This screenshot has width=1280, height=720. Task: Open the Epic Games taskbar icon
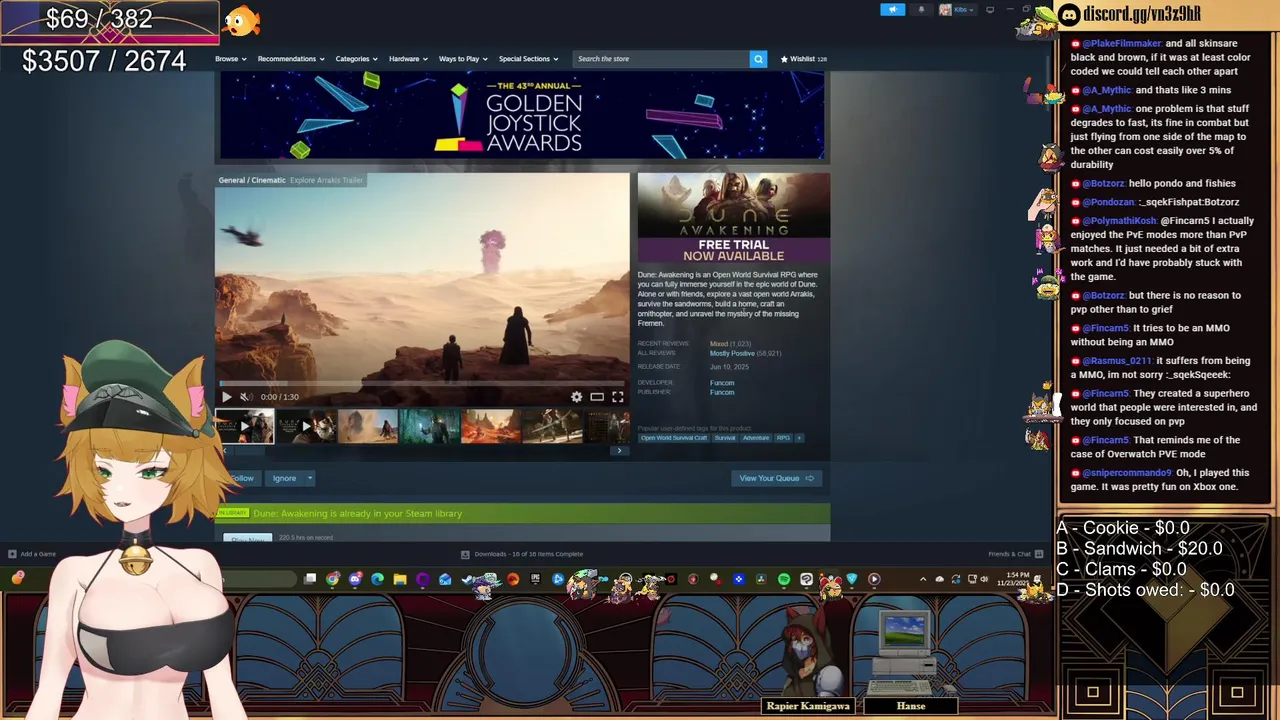tap(535, 579)
